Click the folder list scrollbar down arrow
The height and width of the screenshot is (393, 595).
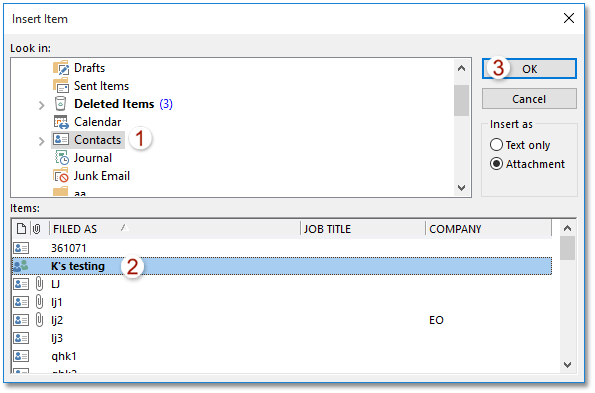click(x=461, y=188)
